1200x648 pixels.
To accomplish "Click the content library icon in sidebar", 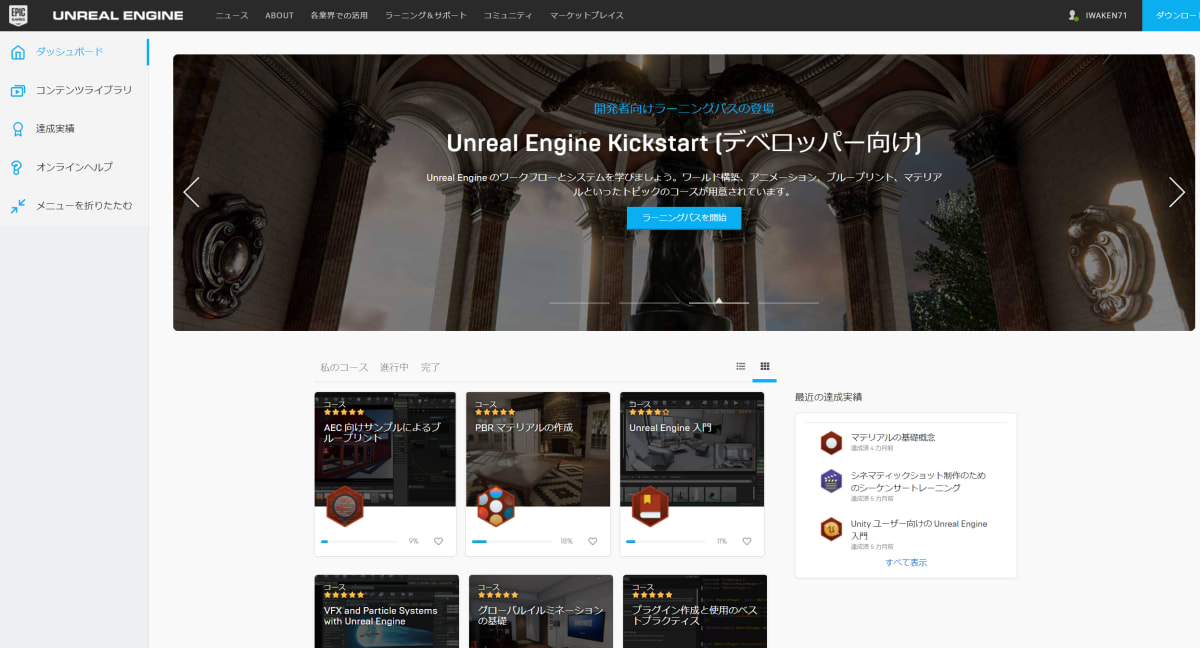I will (18, 90).
